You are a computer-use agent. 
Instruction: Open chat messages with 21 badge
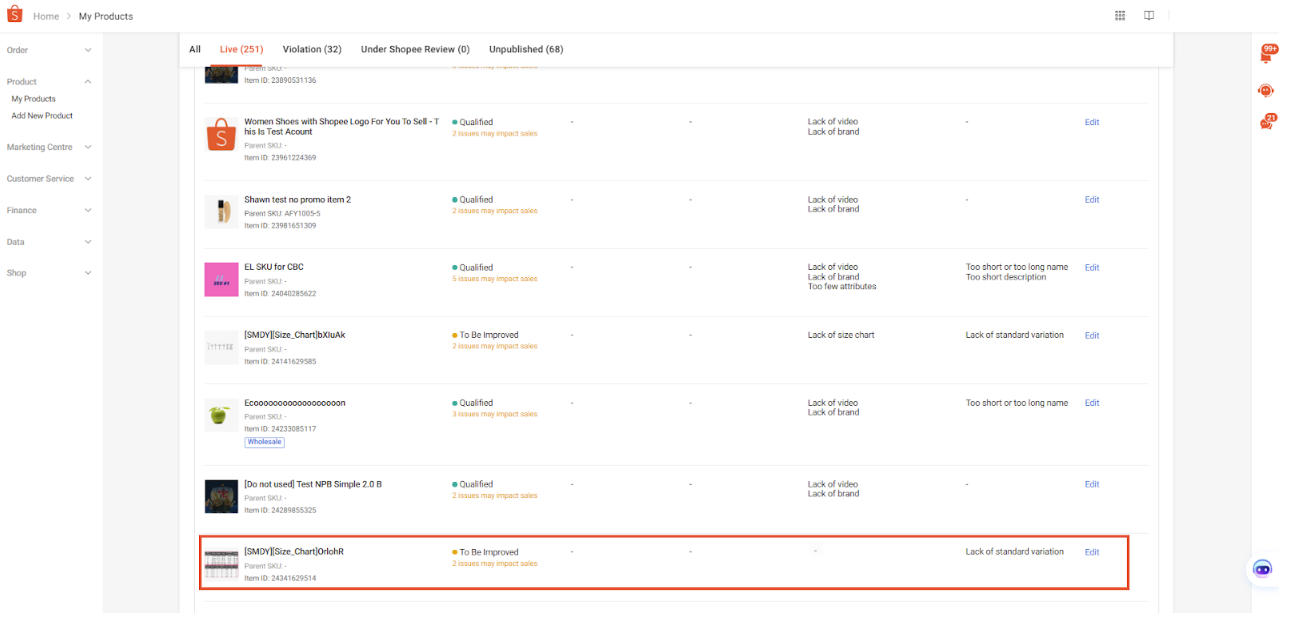[x=1266, y=124]
